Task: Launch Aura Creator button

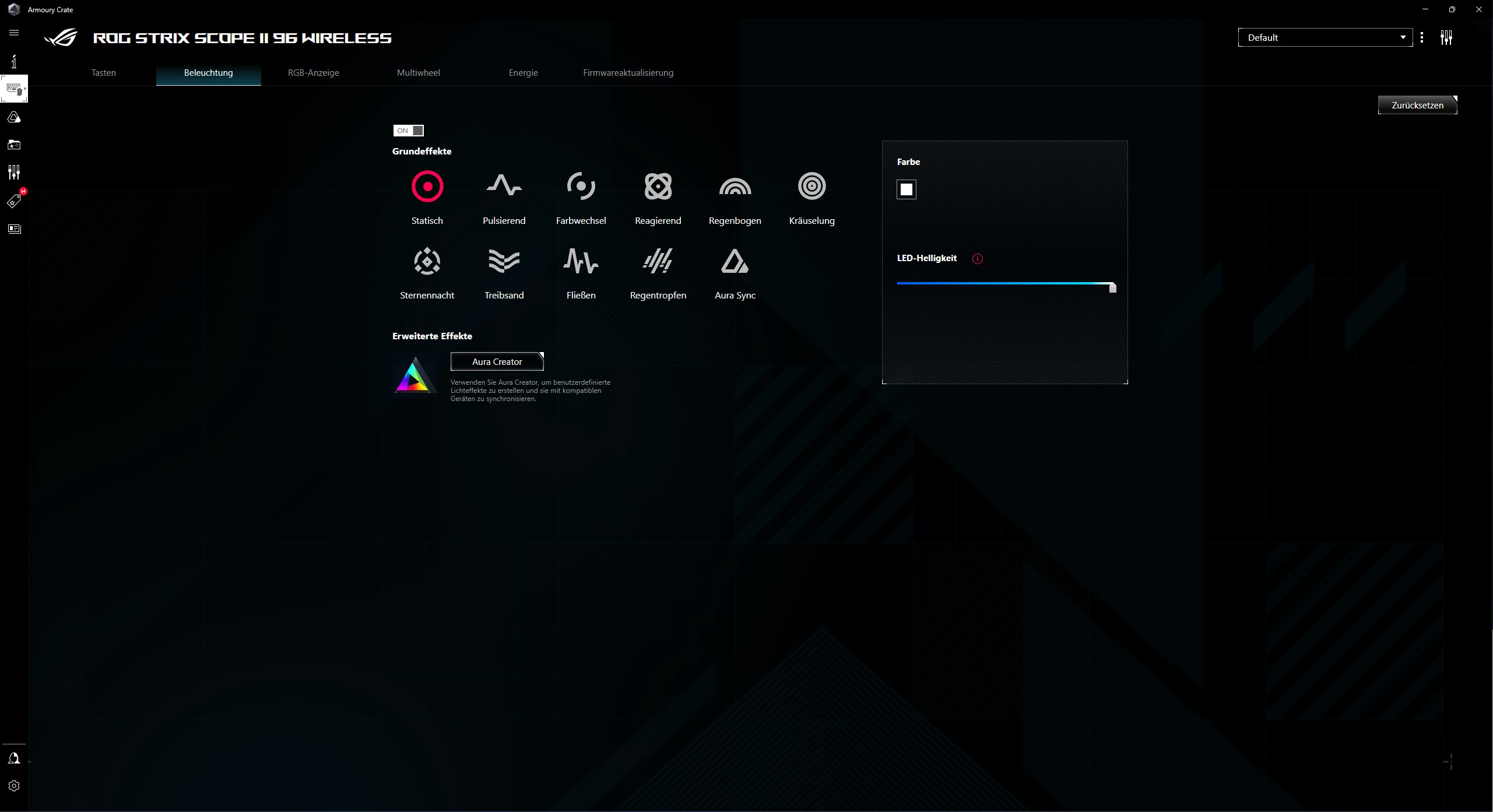Action: (497, 362)
